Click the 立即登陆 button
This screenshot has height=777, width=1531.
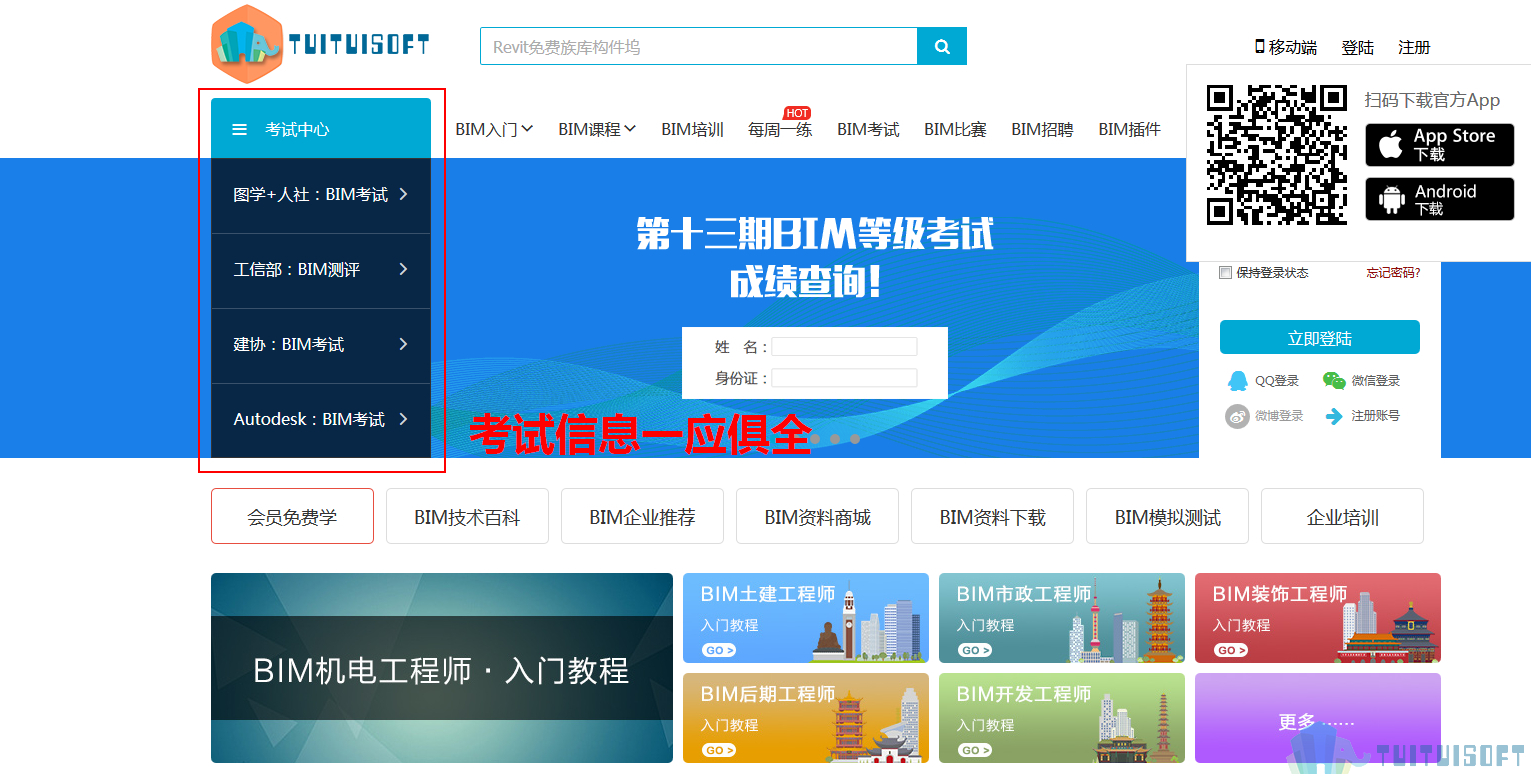coord(1320,337)
